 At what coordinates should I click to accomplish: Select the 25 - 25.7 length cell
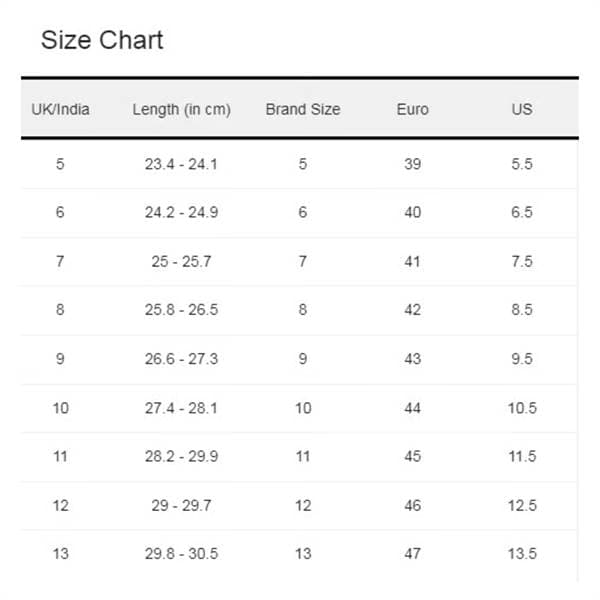[x=181, y=261]
